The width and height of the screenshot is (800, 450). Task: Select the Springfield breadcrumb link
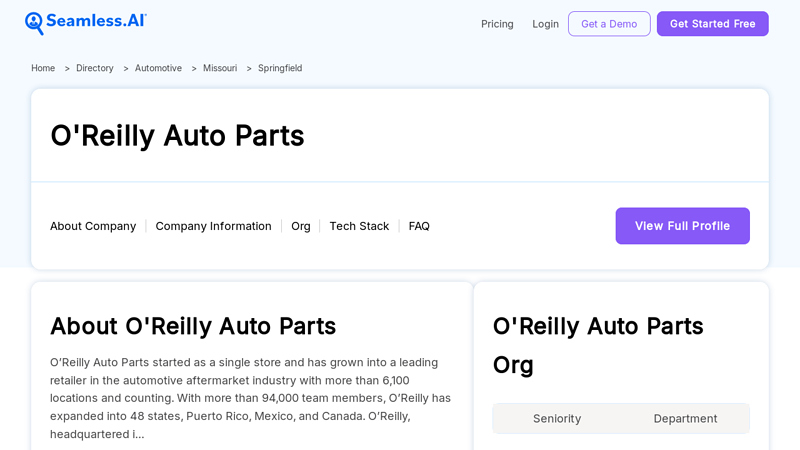click(x=280, y=68)
